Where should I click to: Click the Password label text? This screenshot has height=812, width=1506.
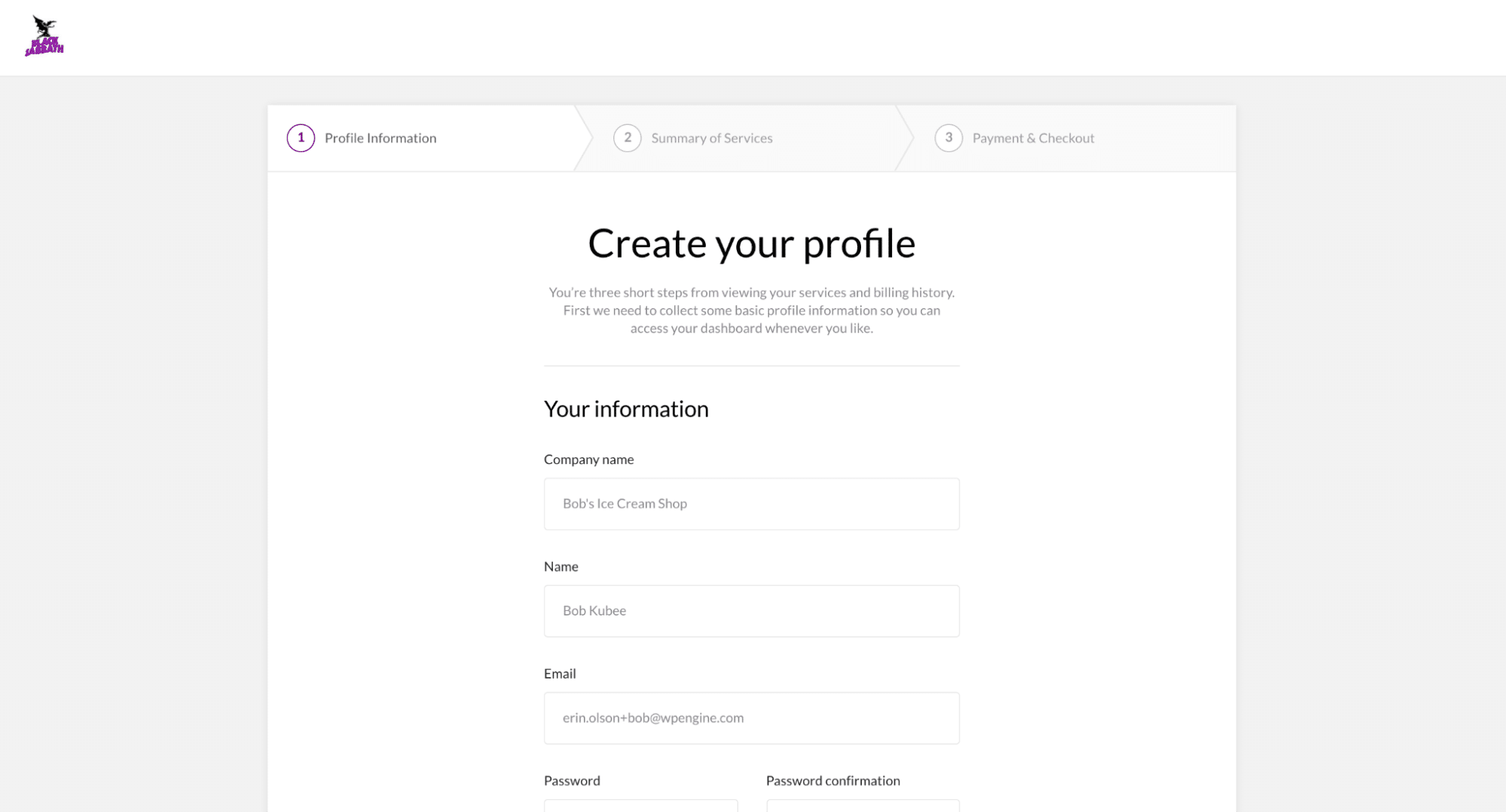click(x=572, y=780)
